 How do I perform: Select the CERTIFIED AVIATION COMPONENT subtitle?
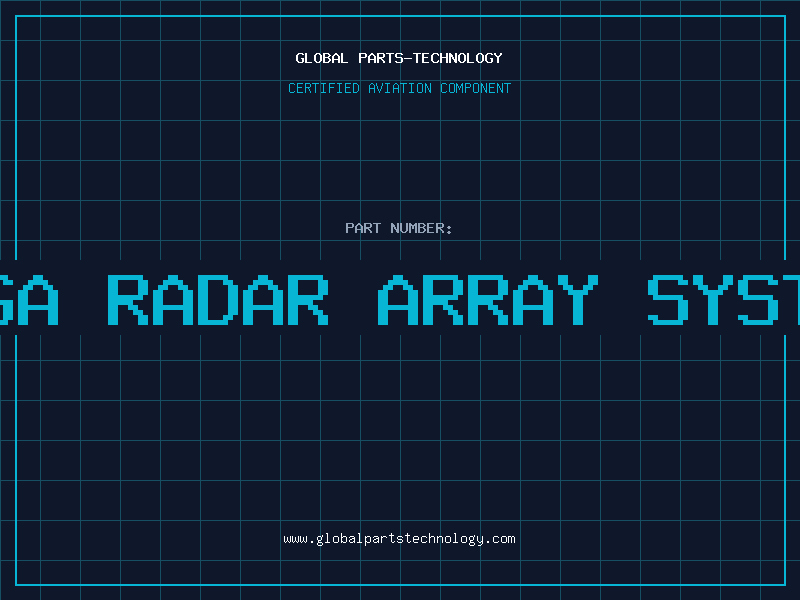click(399, 88)
